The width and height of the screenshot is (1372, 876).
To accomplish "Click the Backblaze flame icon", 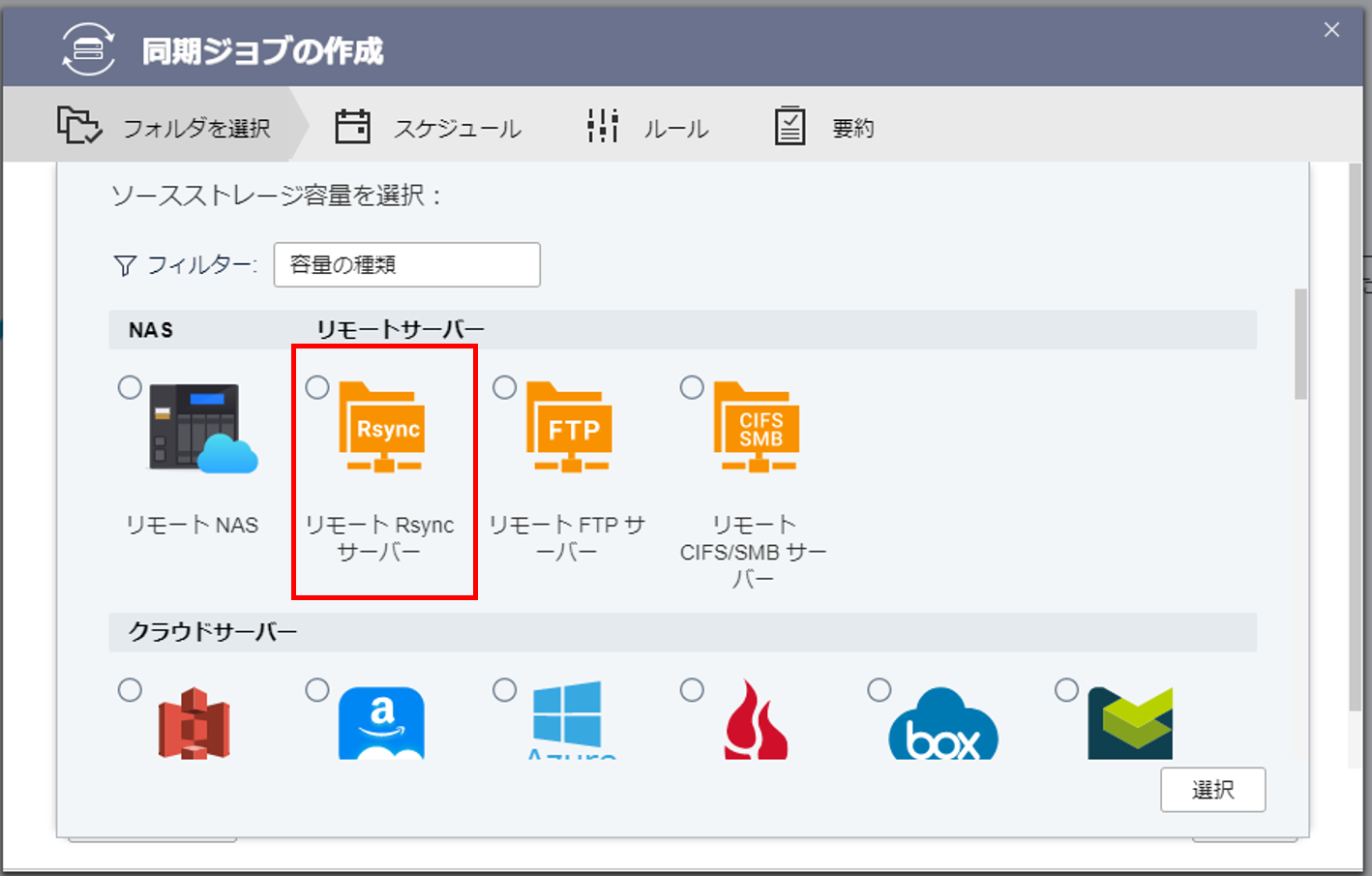I will (756, 721).
